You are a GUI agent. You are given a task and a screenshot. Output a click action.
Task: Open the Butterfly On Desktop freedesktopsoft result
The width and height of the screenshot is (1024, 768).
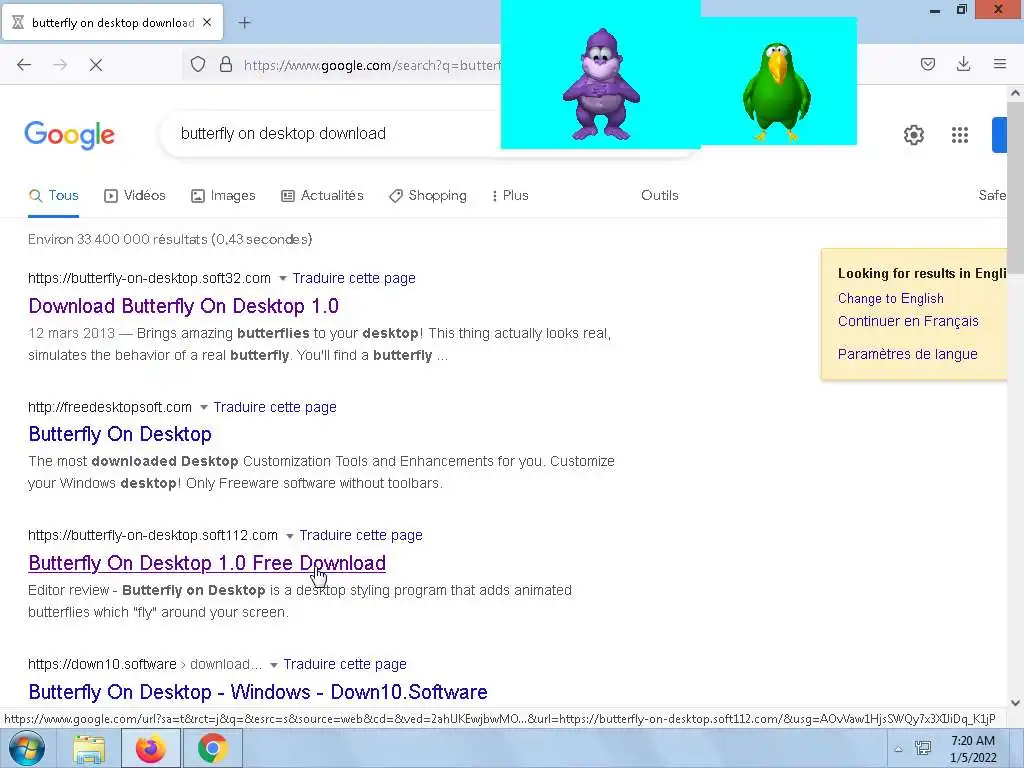point(120,434)
